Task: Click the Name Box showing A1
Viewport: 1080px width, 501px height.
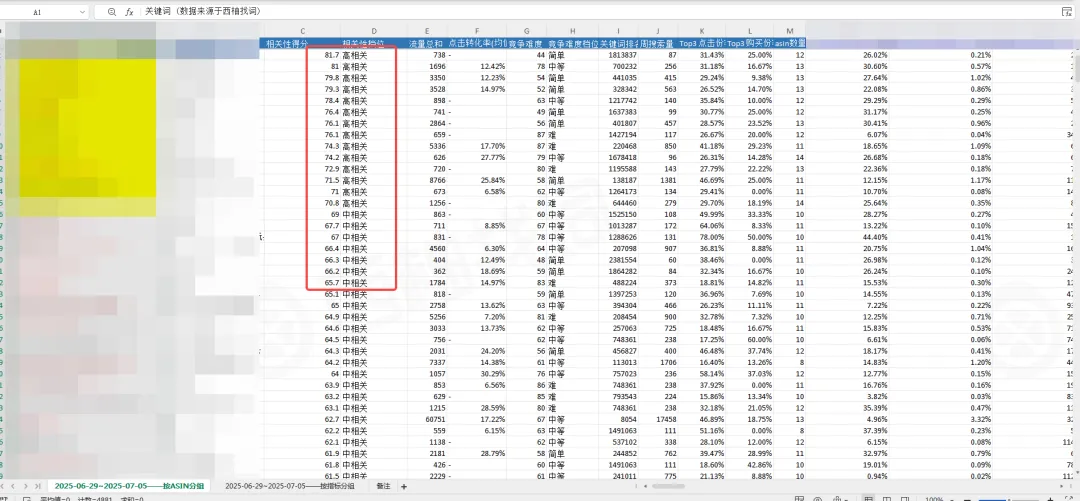Action: pos(37,12)
